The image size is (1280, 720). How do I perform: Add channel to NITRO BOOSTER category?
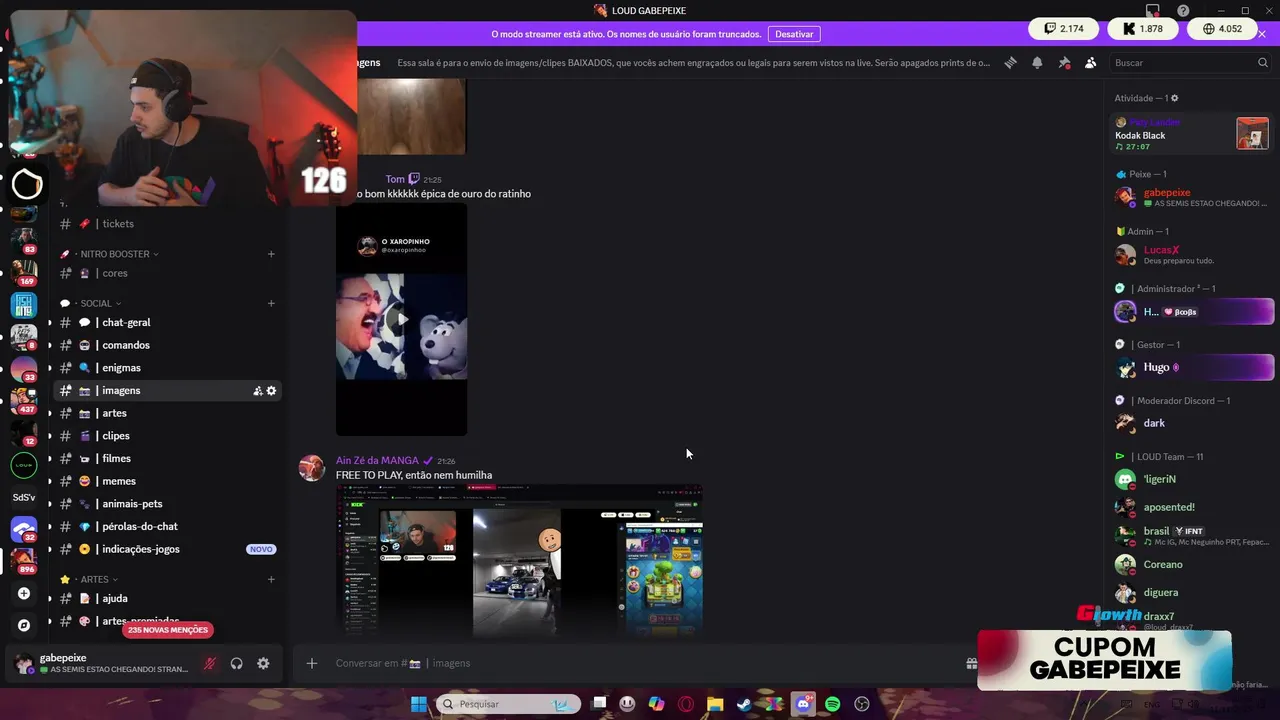point(271,254)
